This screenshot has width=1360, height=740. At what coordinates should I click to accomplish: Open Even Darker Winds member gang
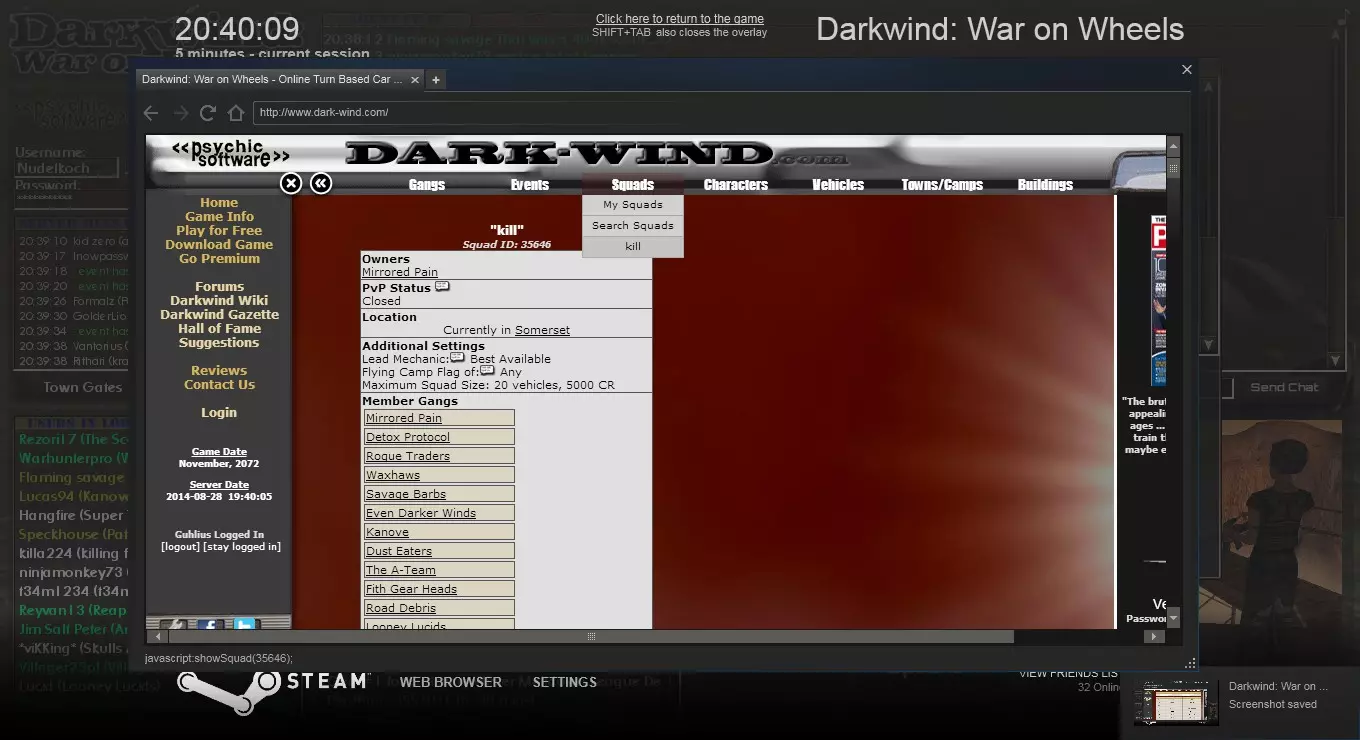421,514
